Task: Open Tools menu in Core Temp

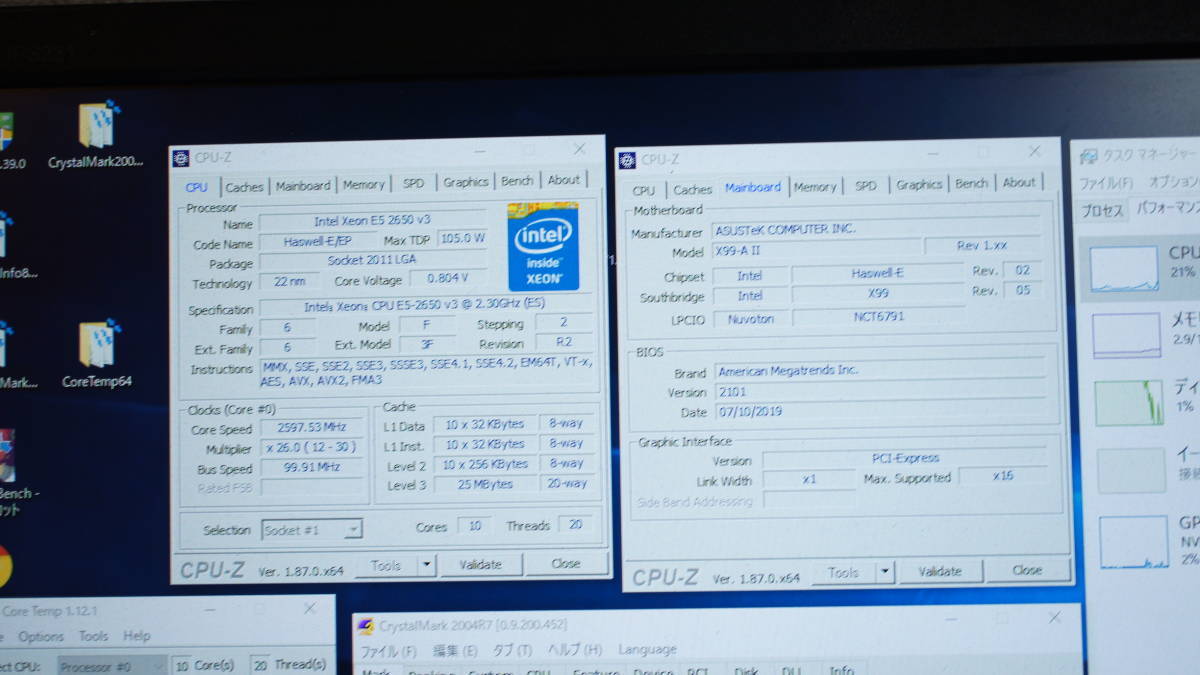Action: pyautogui.click(x=93, y=636)
